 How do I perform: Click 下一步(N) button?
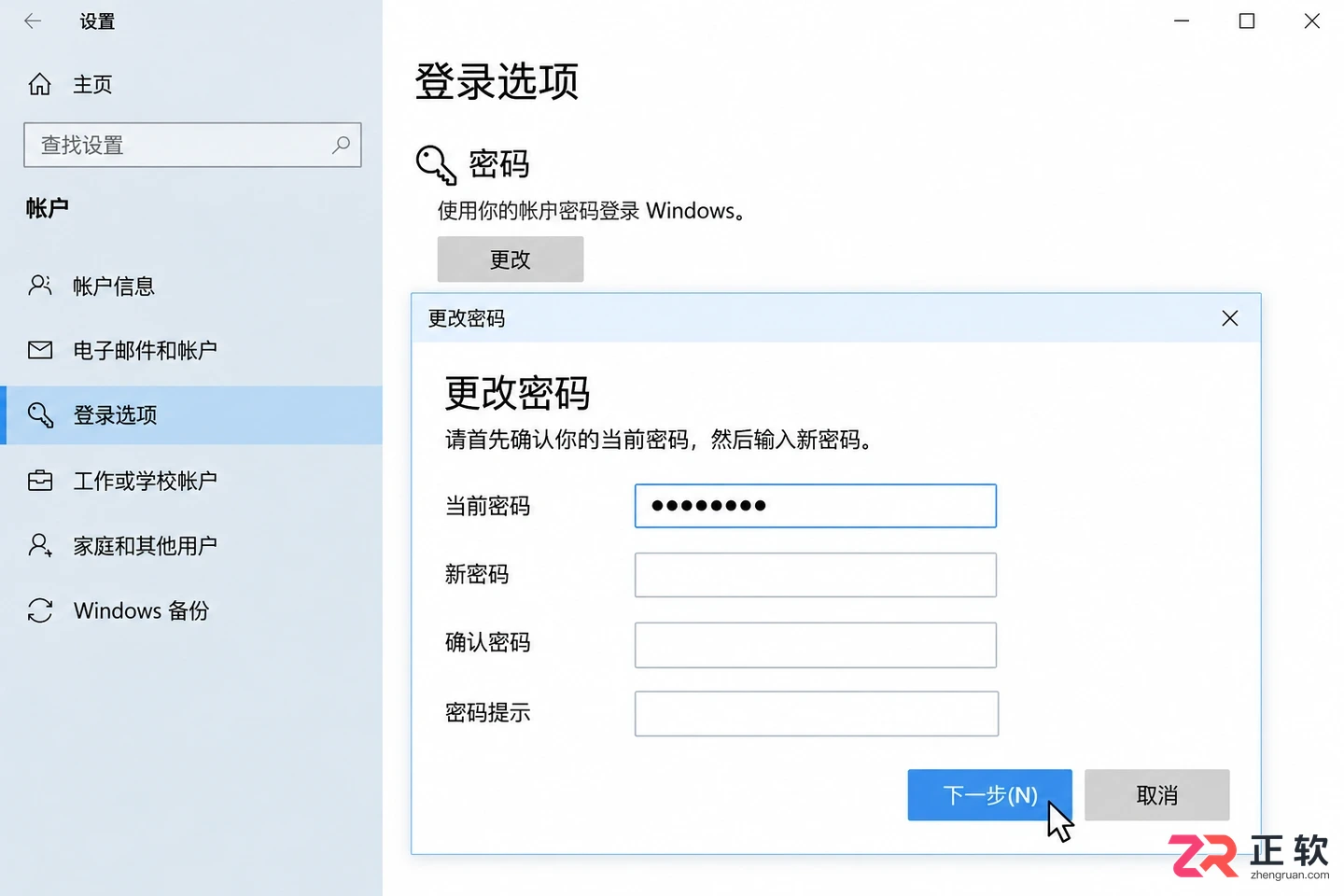989,795
